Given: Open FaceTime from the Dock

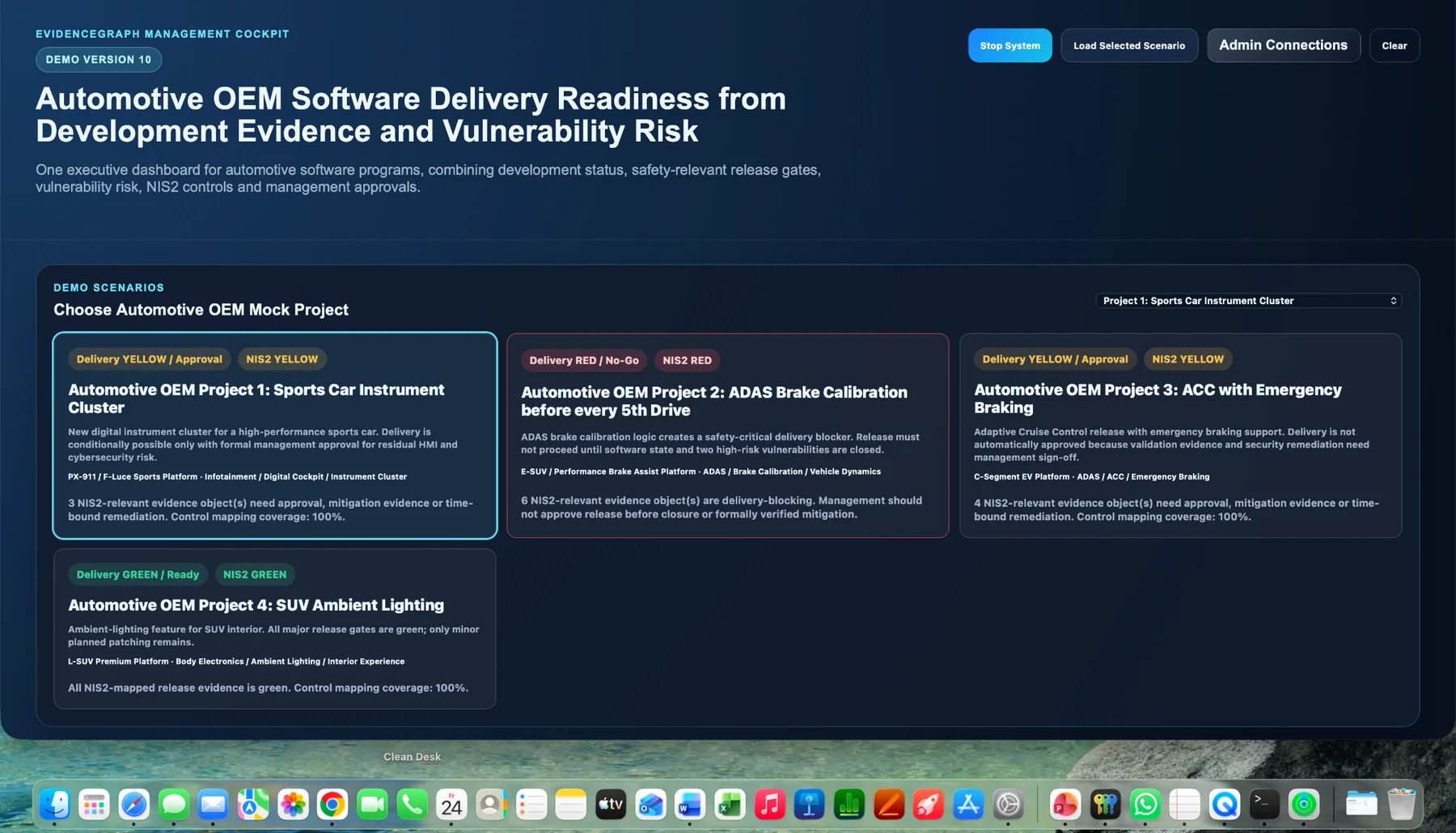Looking at the screenshot, I should click(x=372, y=805).
